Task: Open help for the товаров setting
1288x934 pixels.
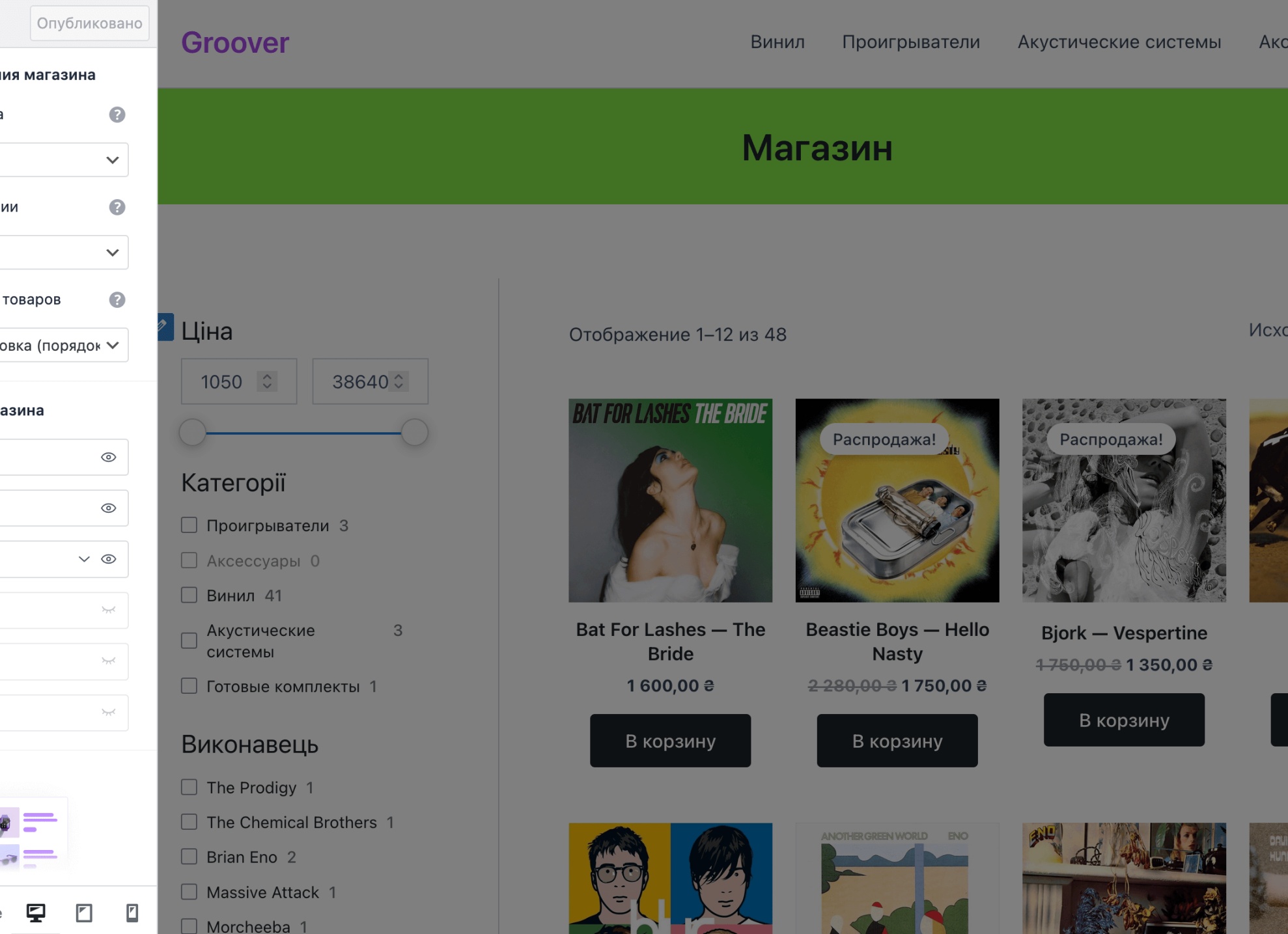Action: coord(117,299)
